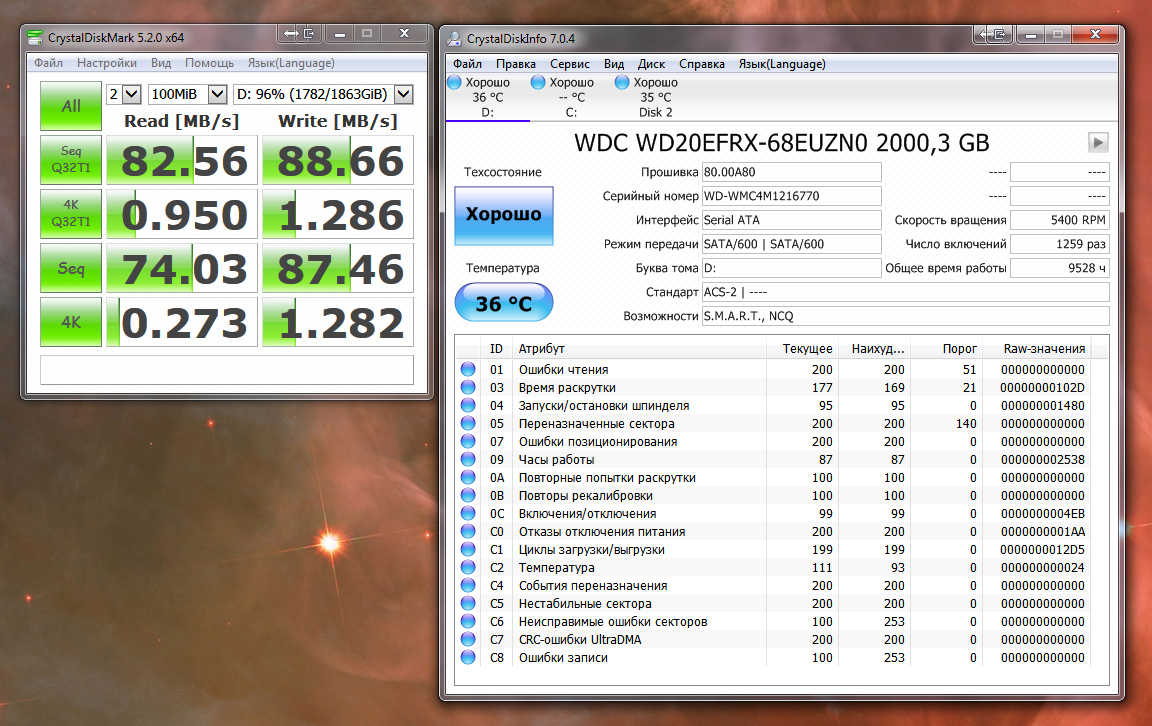The height and width of the screenshot is (726, 1152).
Task: Open test size dropdown showing 100MiB
Action: pyautogui.click(x=187, y=94)
